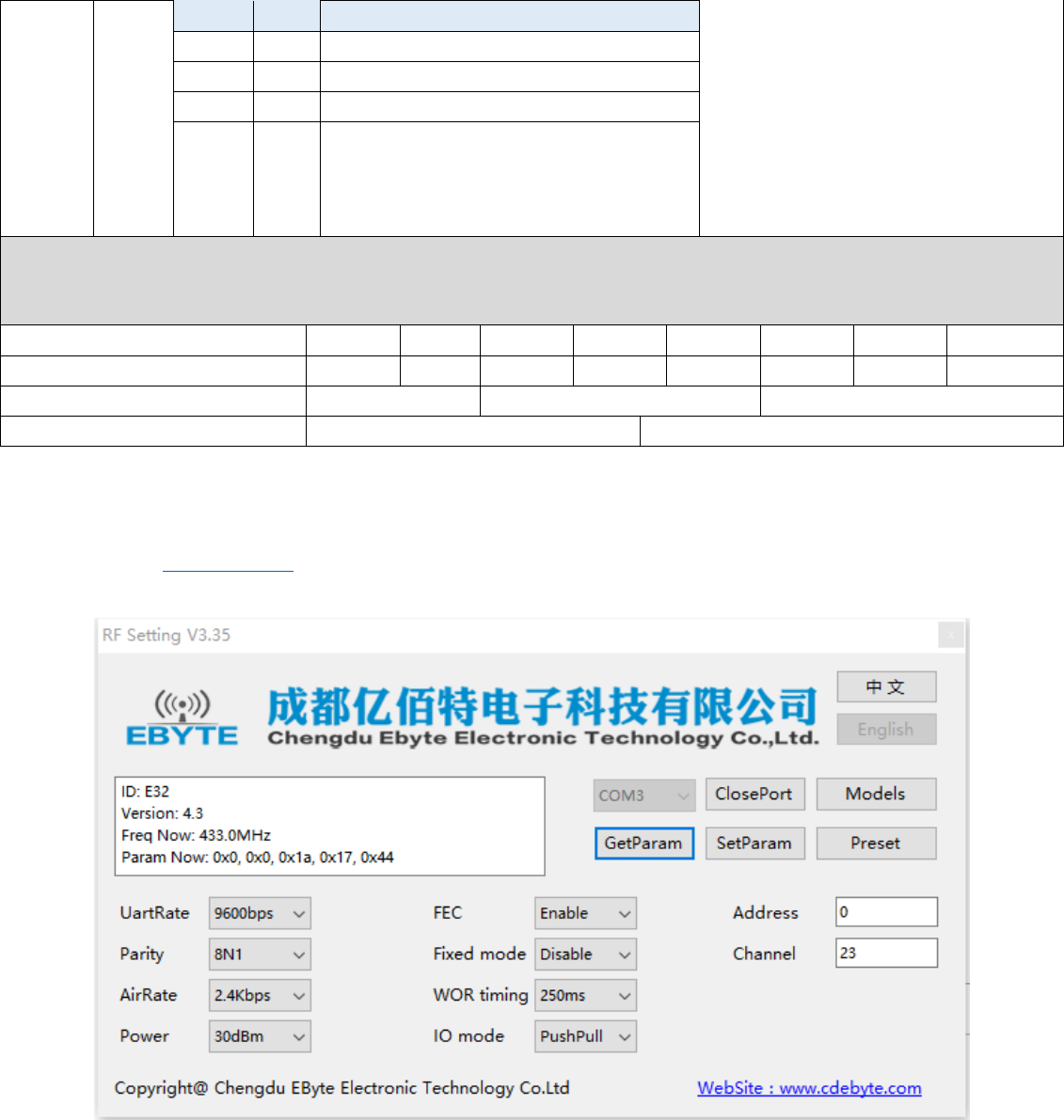Click the Preset button
The height and width of the screenshot is (1120, 1064).
(876, 844)
